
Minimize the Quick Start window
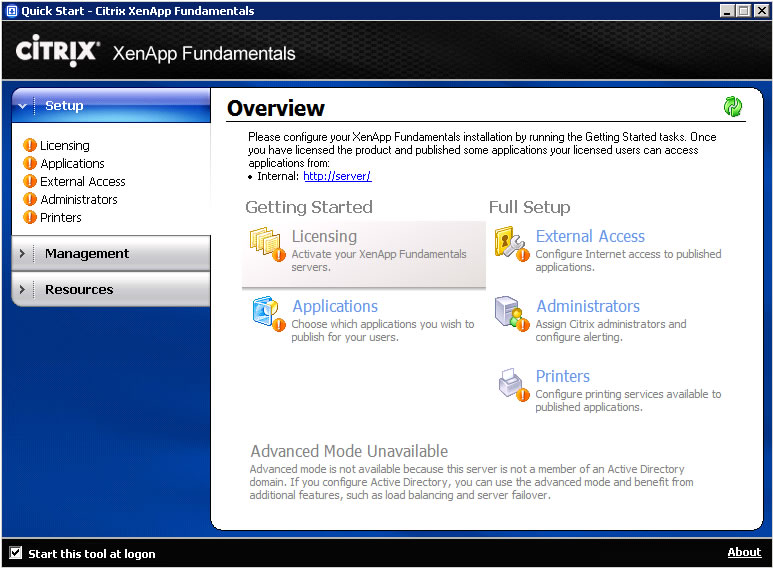[x=726, y=11]
